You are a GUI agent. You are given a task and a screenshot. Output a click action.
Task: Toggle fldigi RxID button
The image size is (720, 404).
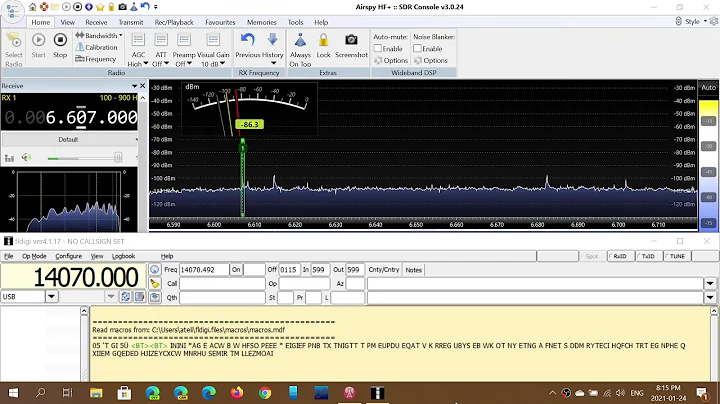pos(620,256)
